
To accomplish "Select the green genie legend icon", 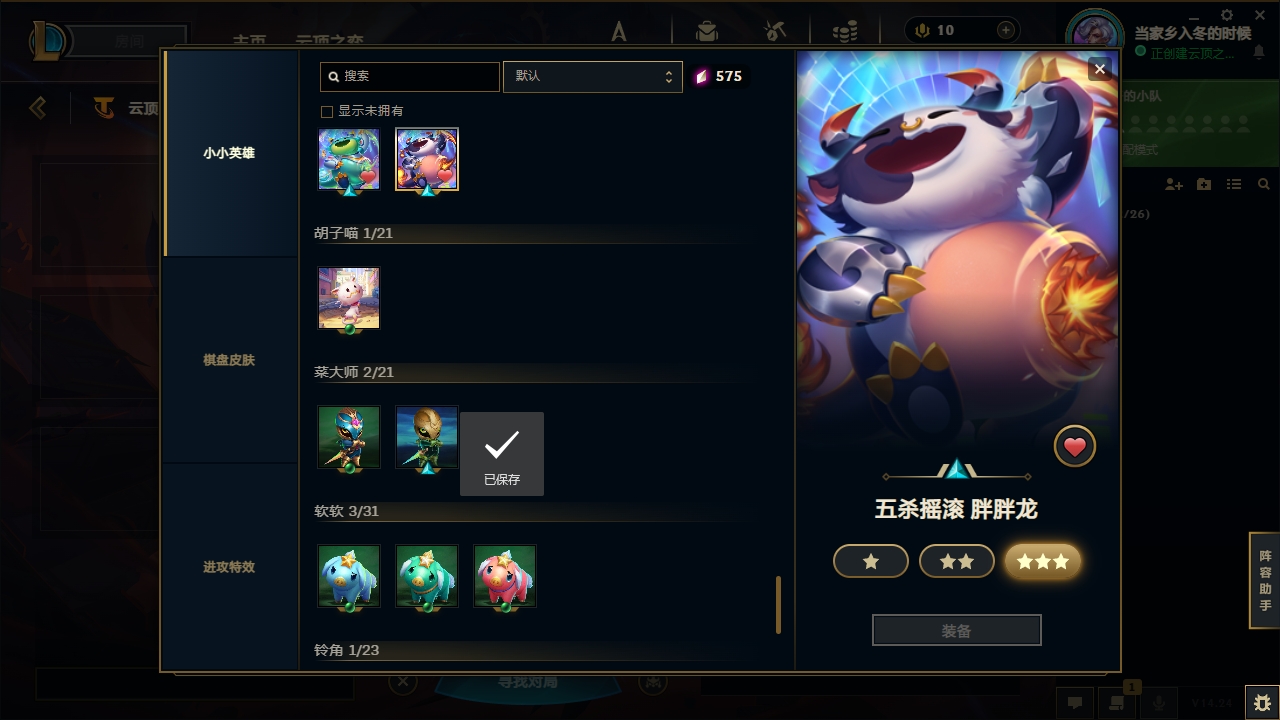I will pyautogui.click(x=349, y=159).
